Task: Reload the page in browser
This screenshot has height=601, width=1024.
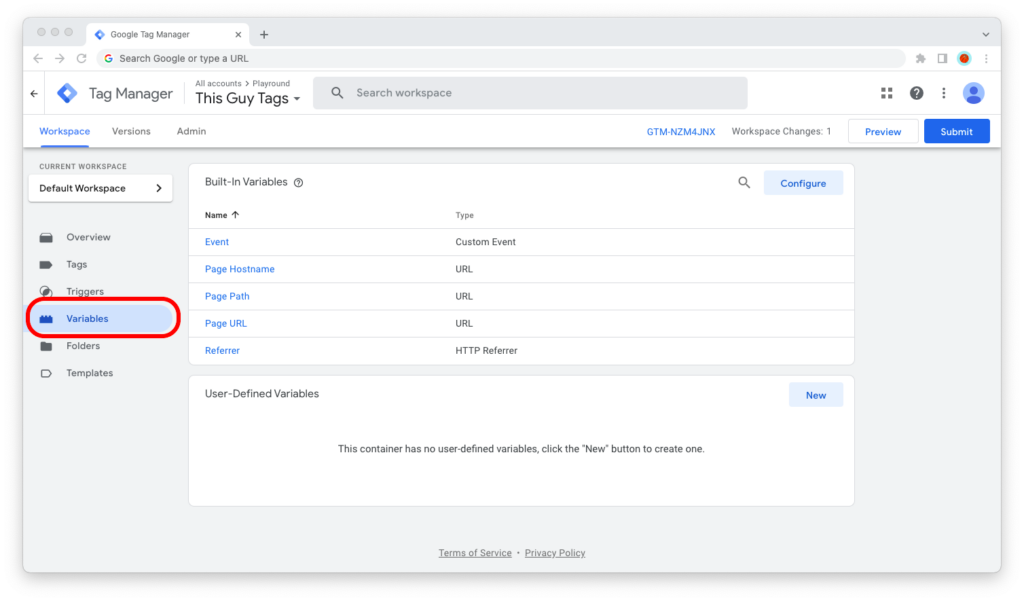Action: 82,59
